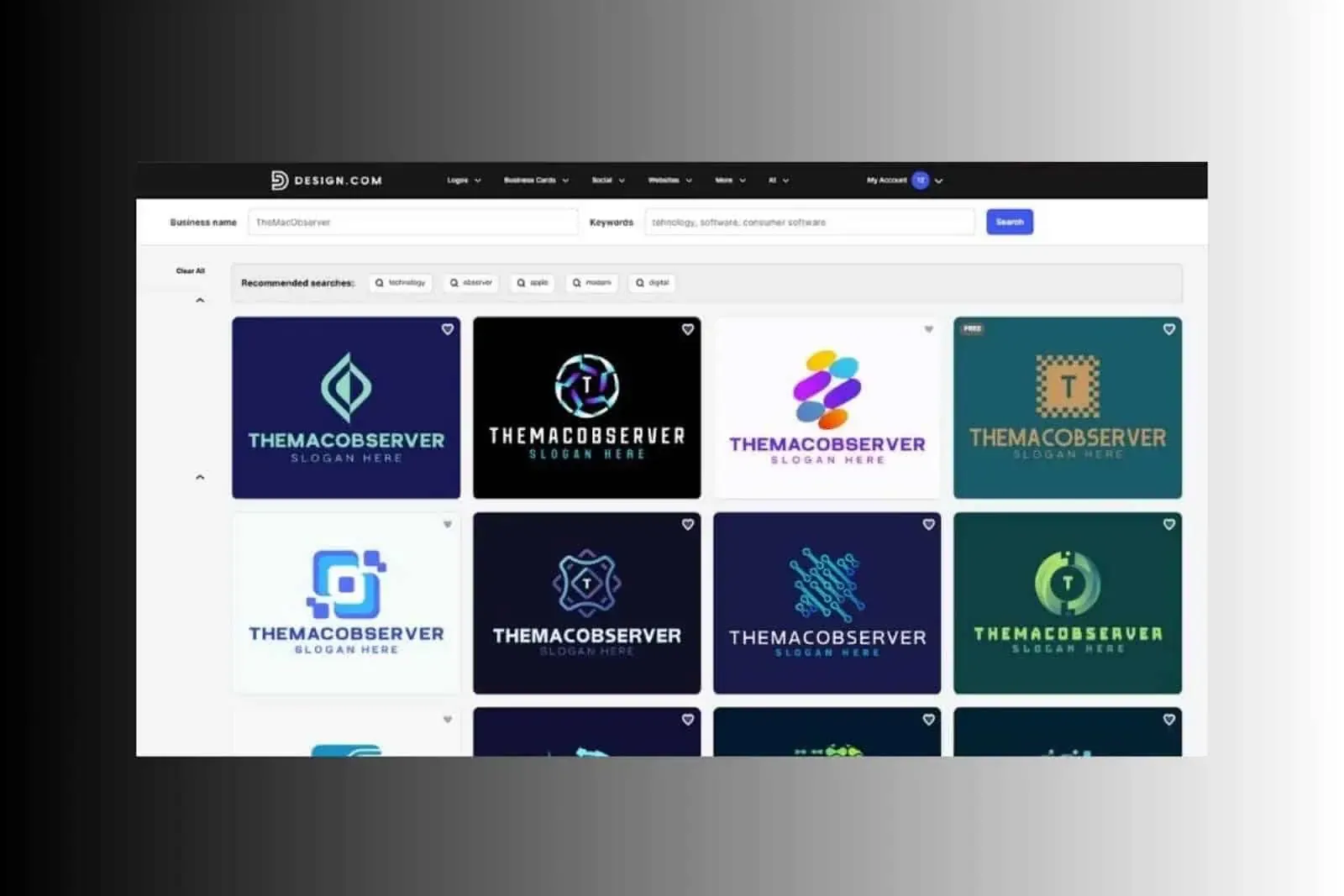Favorite the teal leaf-shaped logo design

click(448, 330)
